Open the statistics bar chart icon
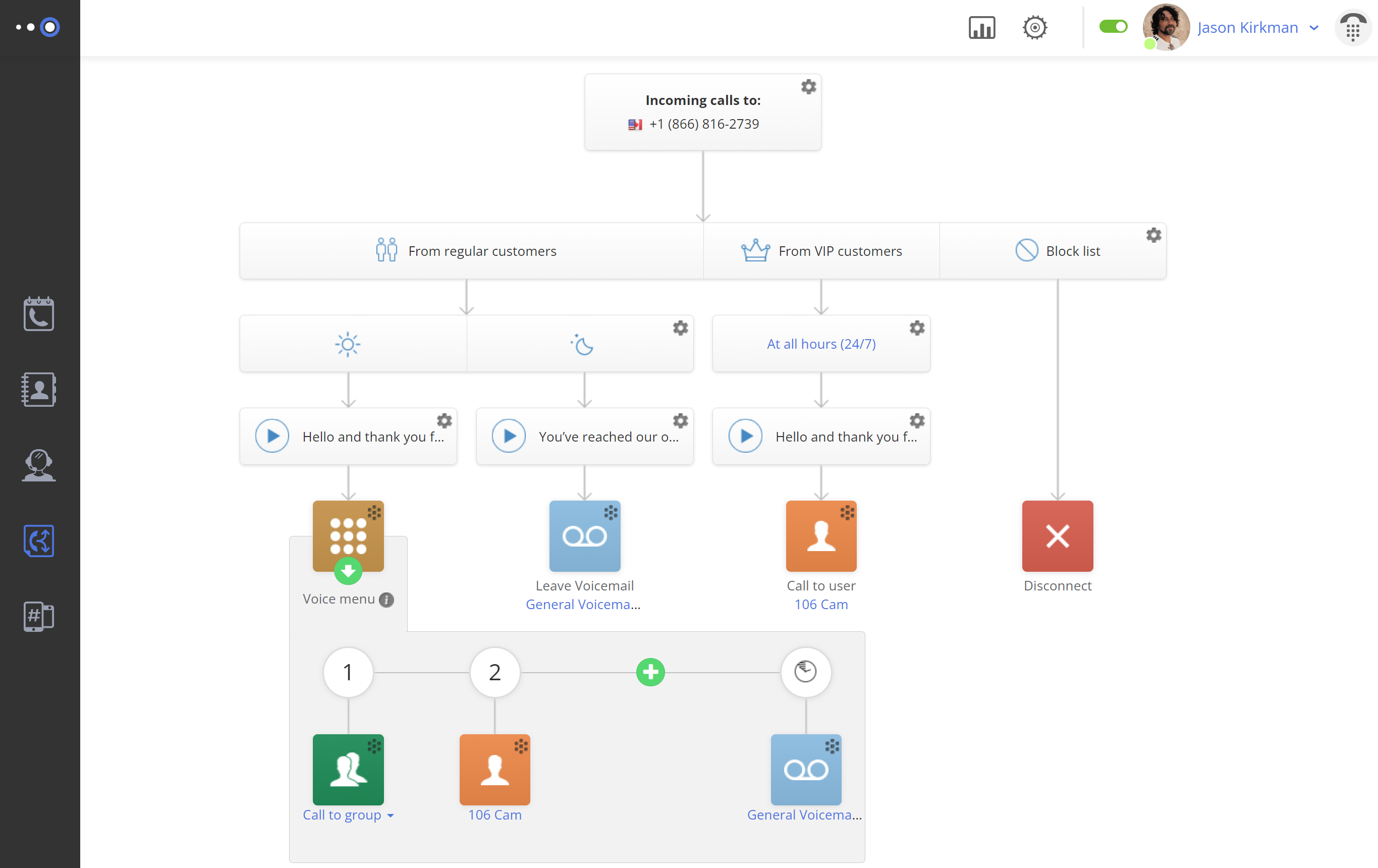The width and height of the screenshot is (1378, 868). [x=981, y=27]
